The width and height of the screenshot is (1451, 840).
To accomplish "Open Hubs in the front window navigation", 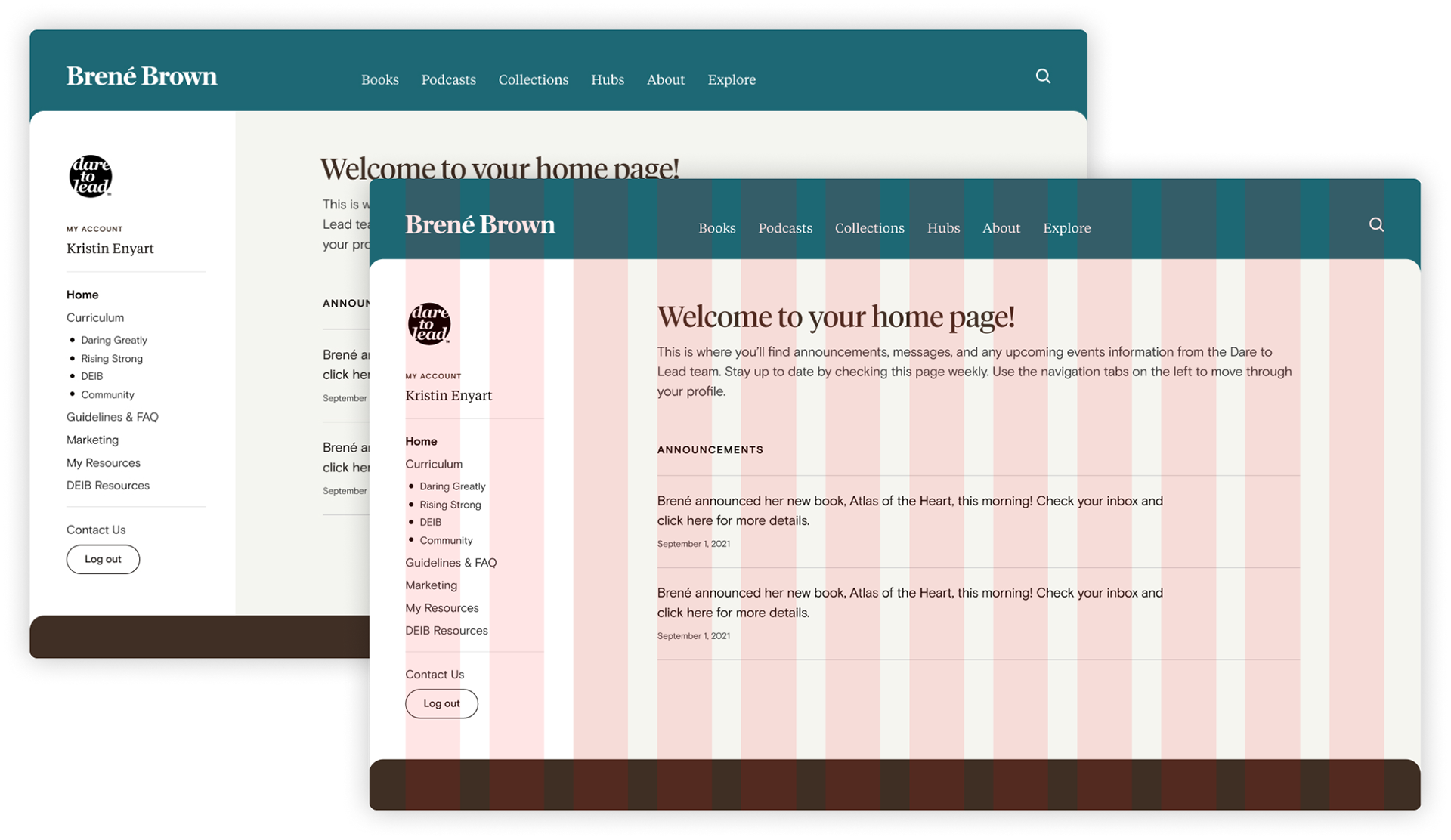I will click(x=943, y=228).
